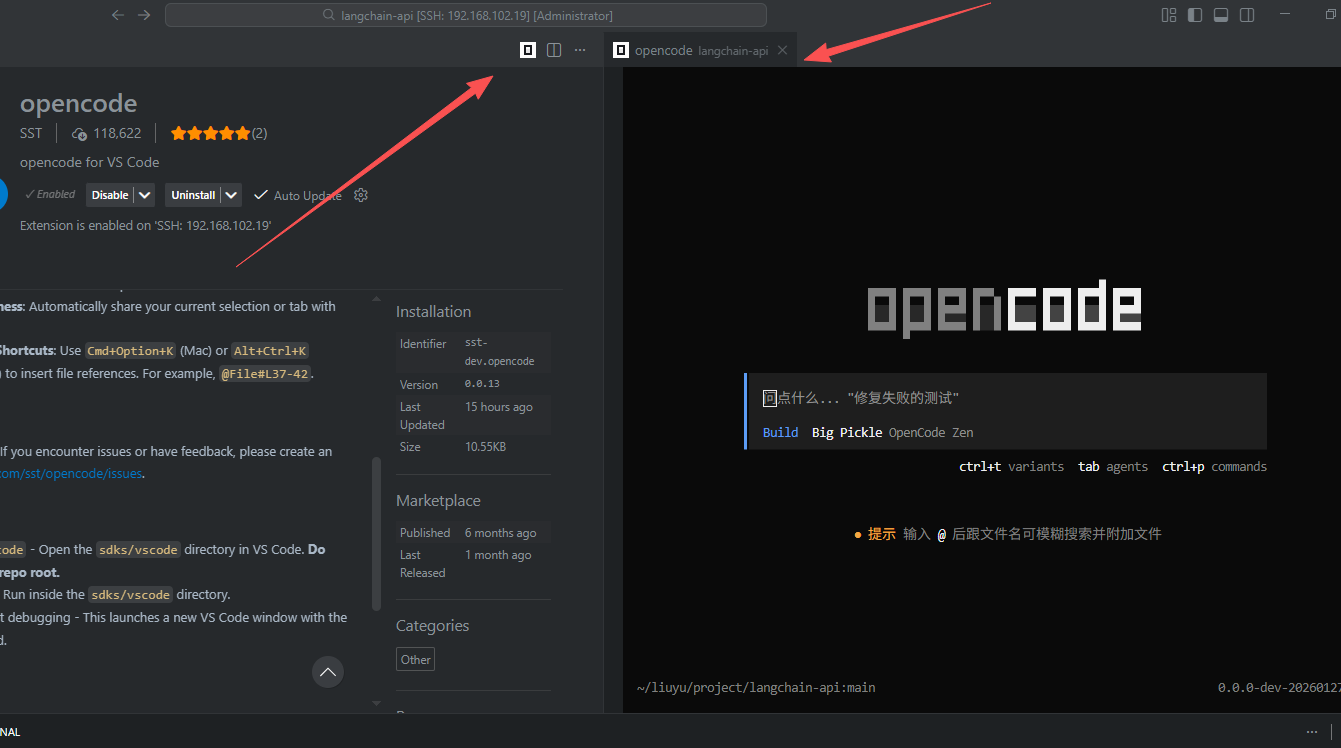
Task: Click the 10.55KB size value
Action: (x=485, y=447)
